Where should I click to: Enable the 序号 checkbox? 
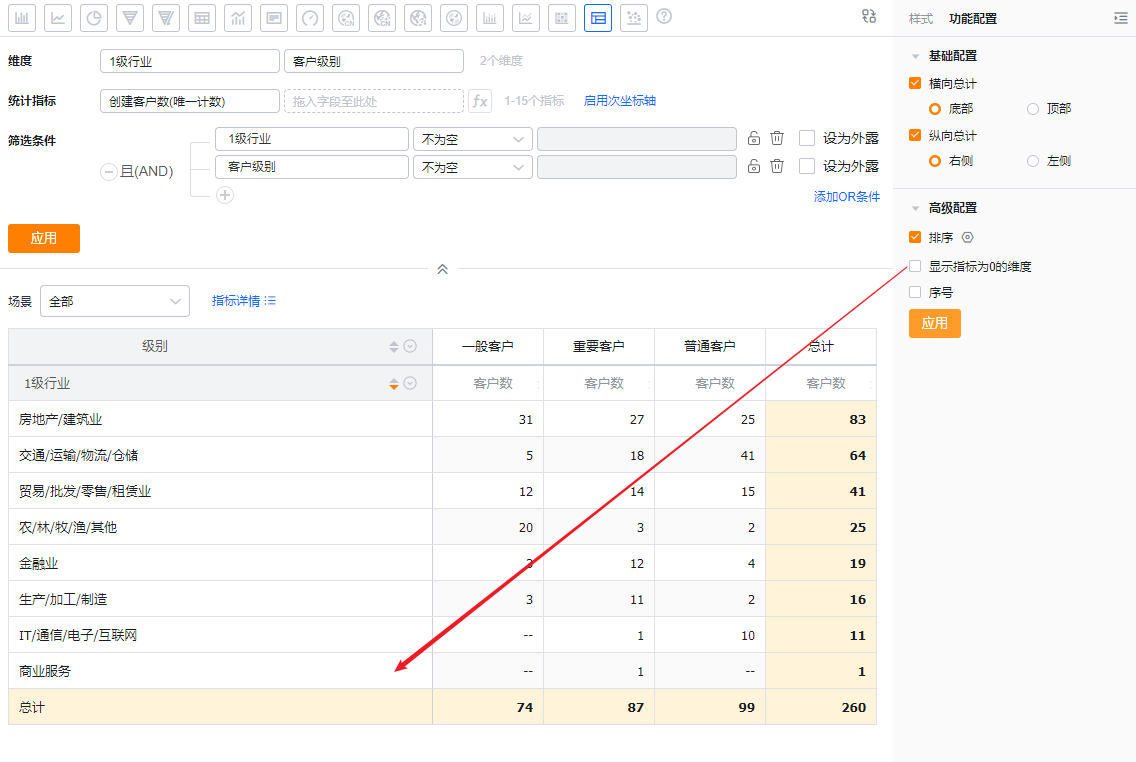tap(915, 293)
